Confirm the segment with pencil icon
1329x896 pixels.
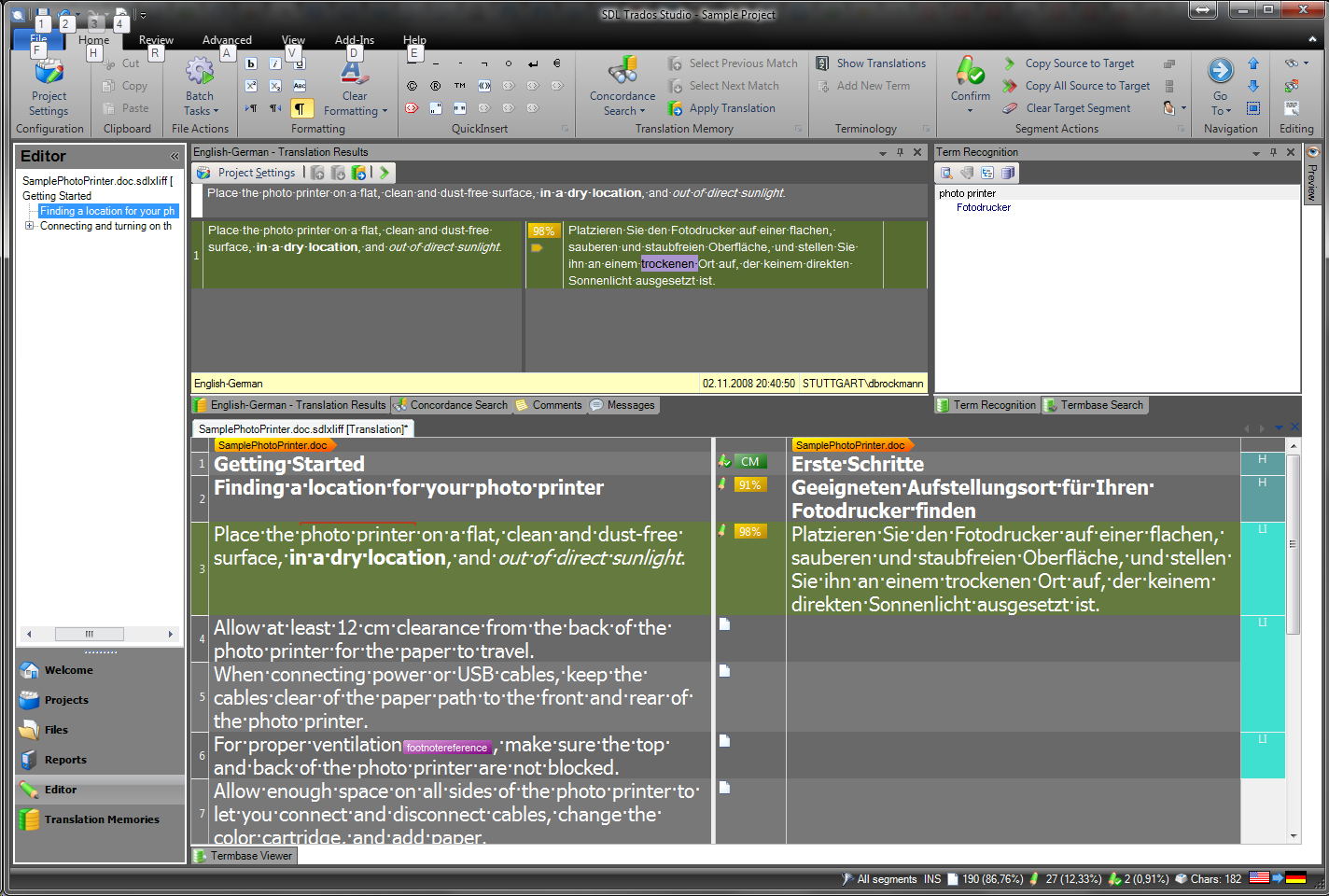click(970, 71)
